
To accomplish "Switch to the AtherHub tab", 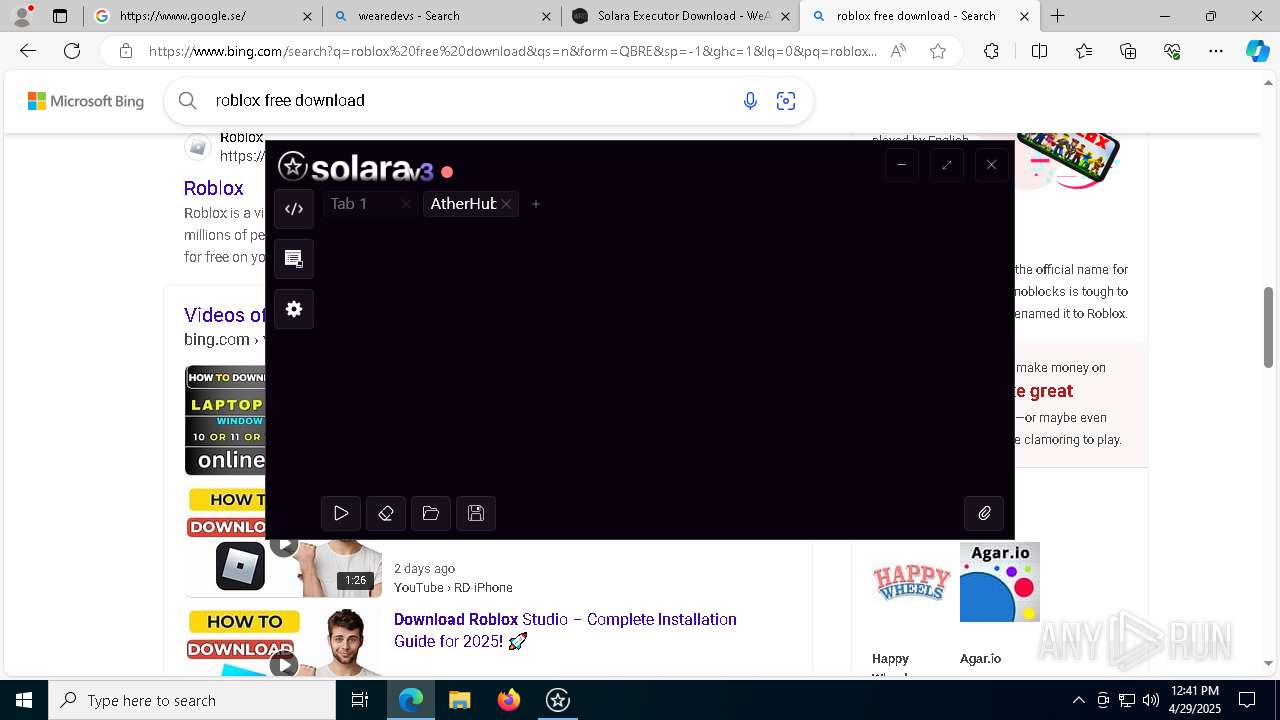I will [463, 204].
